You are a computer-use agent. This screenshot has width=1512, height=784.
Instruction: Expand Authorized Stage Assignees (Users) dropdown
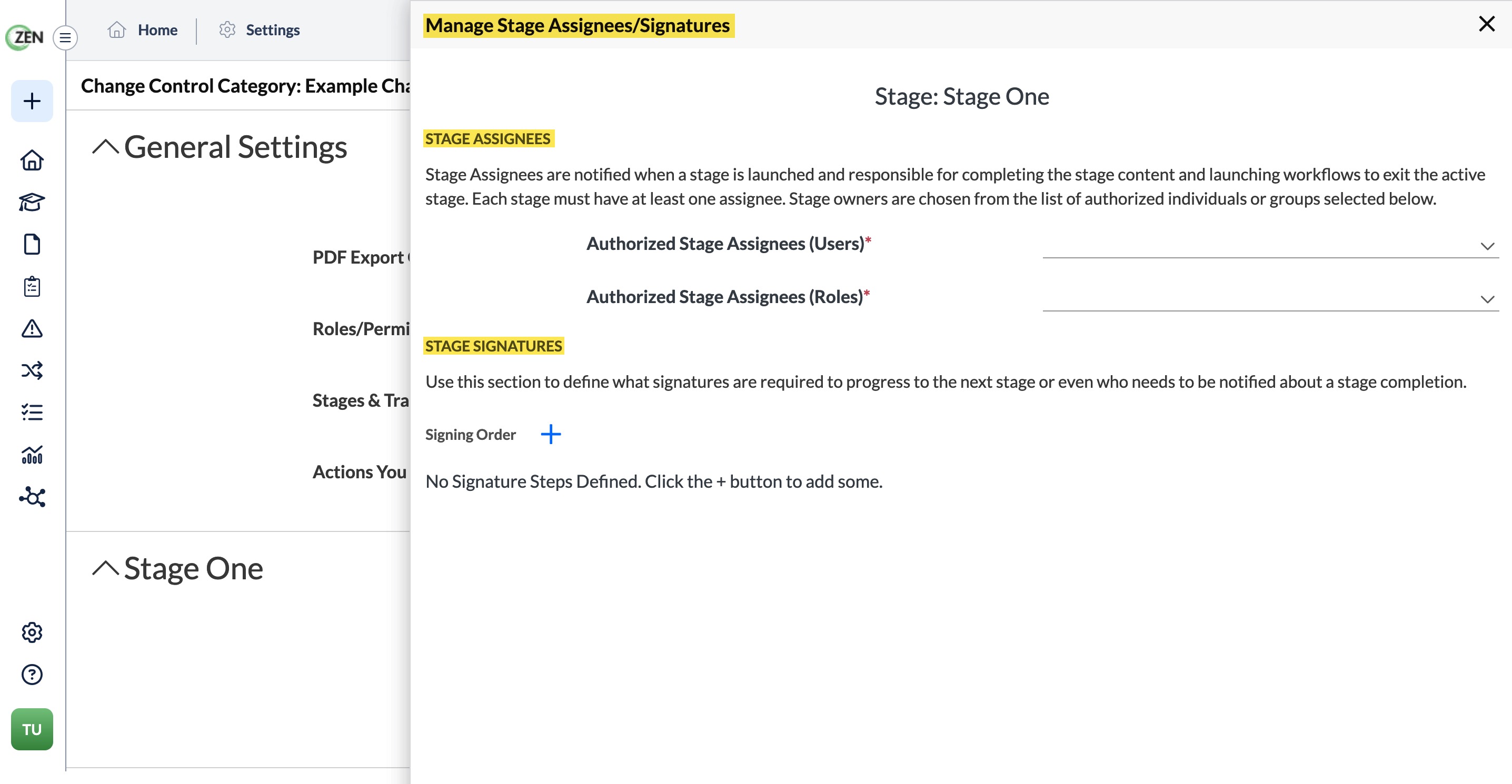coord(1270,245)
